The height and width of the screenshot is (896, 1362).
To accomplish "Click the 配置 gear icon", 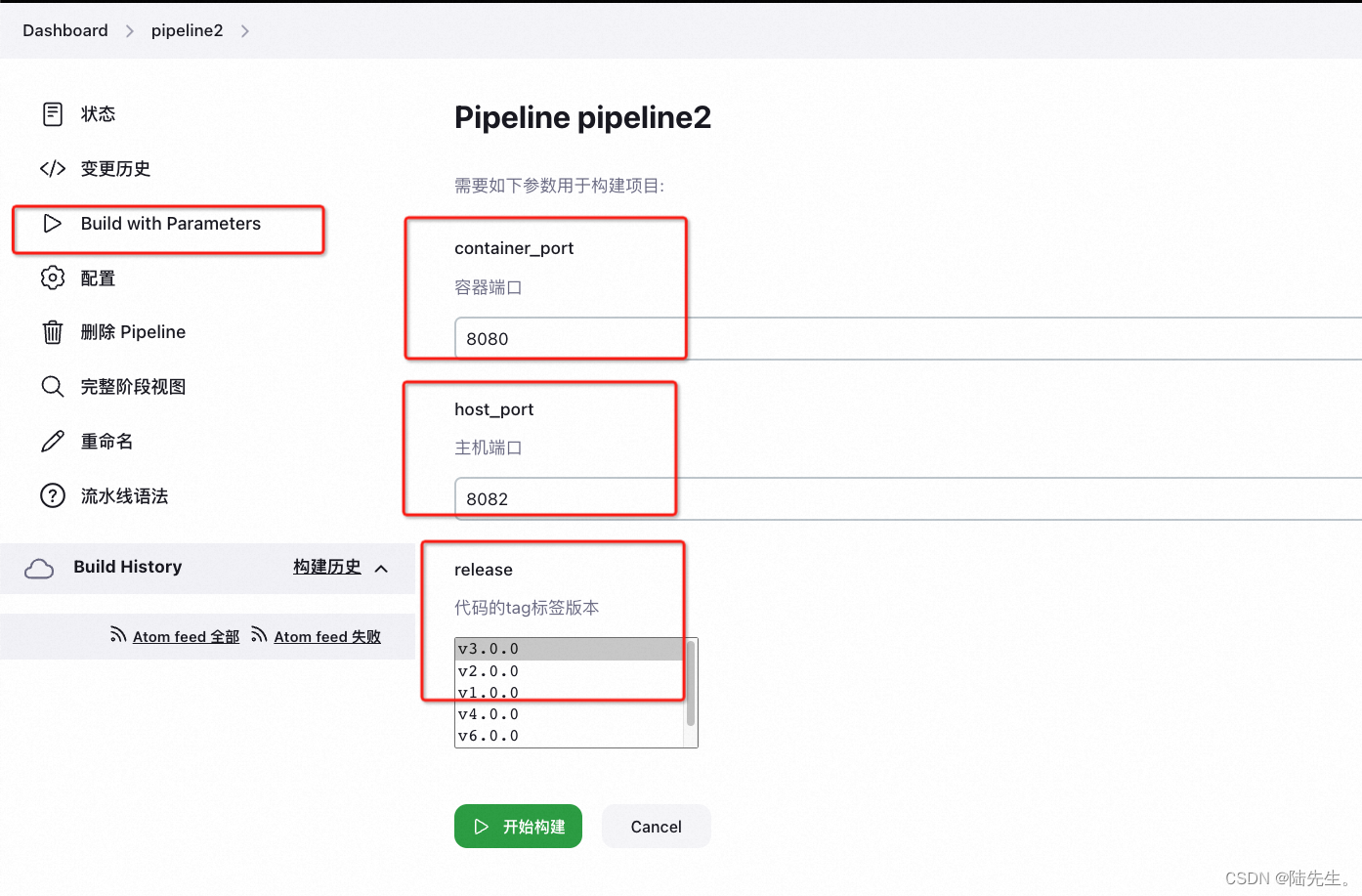I will 53,277.
